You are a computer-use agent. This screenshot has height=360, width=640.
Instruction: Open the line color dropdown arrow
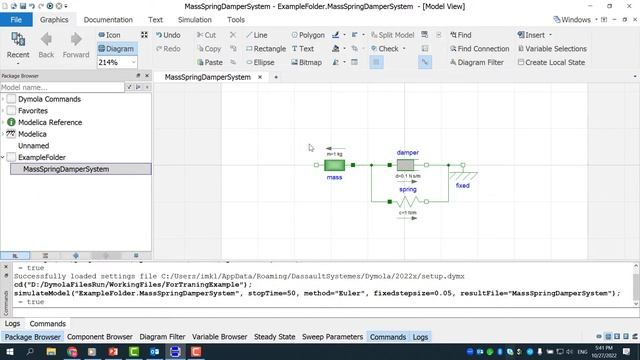click(x=344, y=35)
